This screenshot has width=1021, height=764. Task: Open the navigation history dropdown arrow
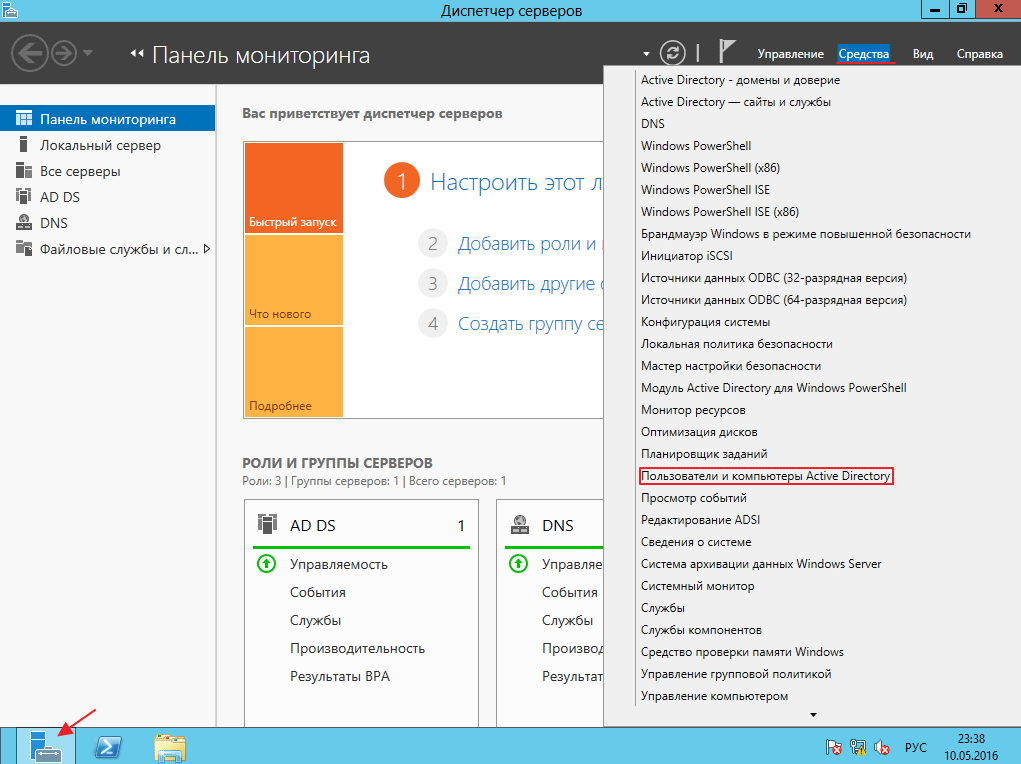point(88,53)
